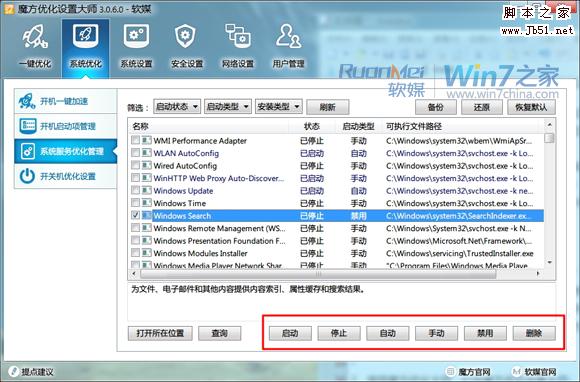
Task: Click the 刷新 refresh button
Action: [327, 107]
